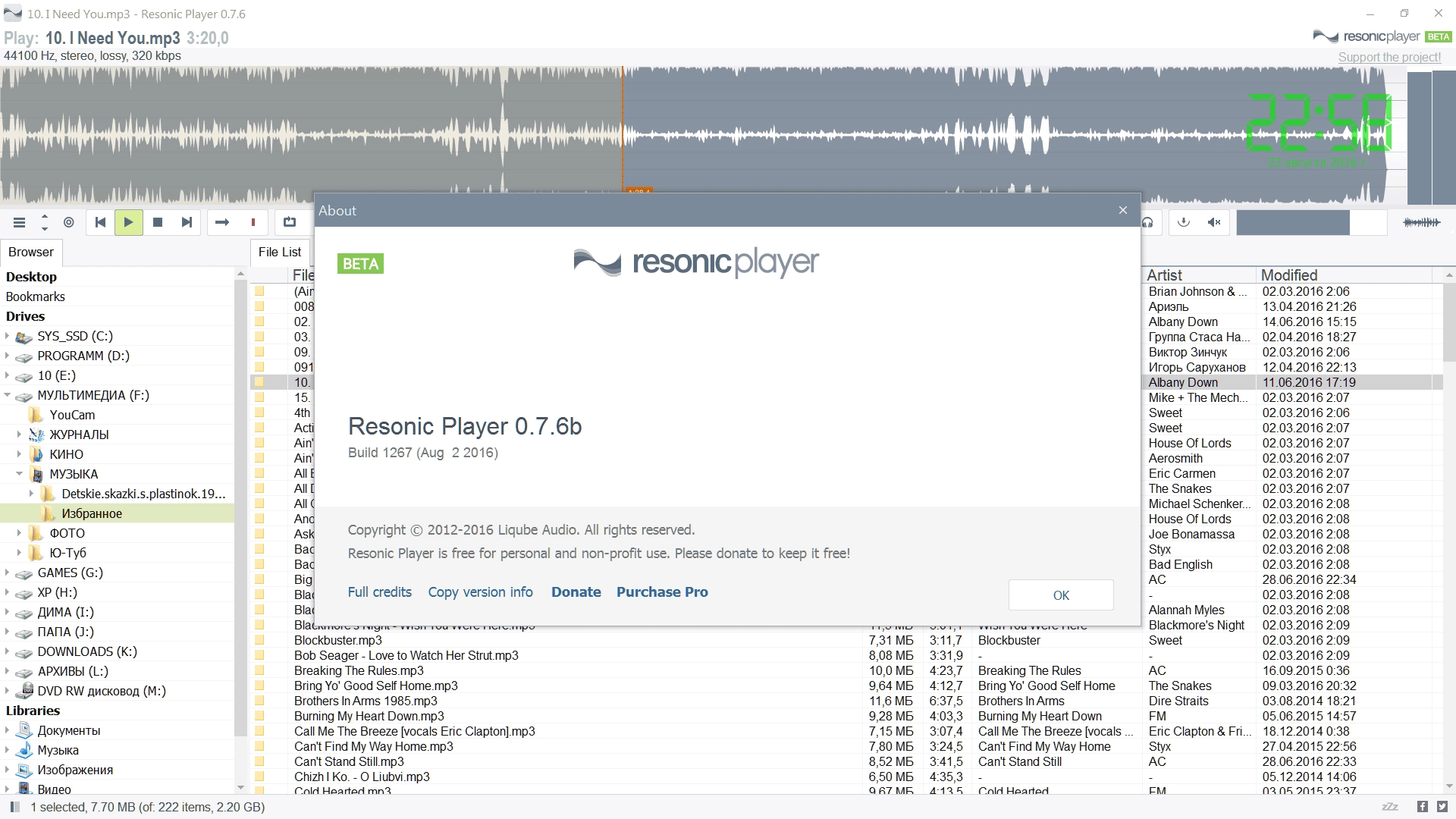Click Copy version info link
Viewport: 1456px width, 819px height.
pos(480,592)
